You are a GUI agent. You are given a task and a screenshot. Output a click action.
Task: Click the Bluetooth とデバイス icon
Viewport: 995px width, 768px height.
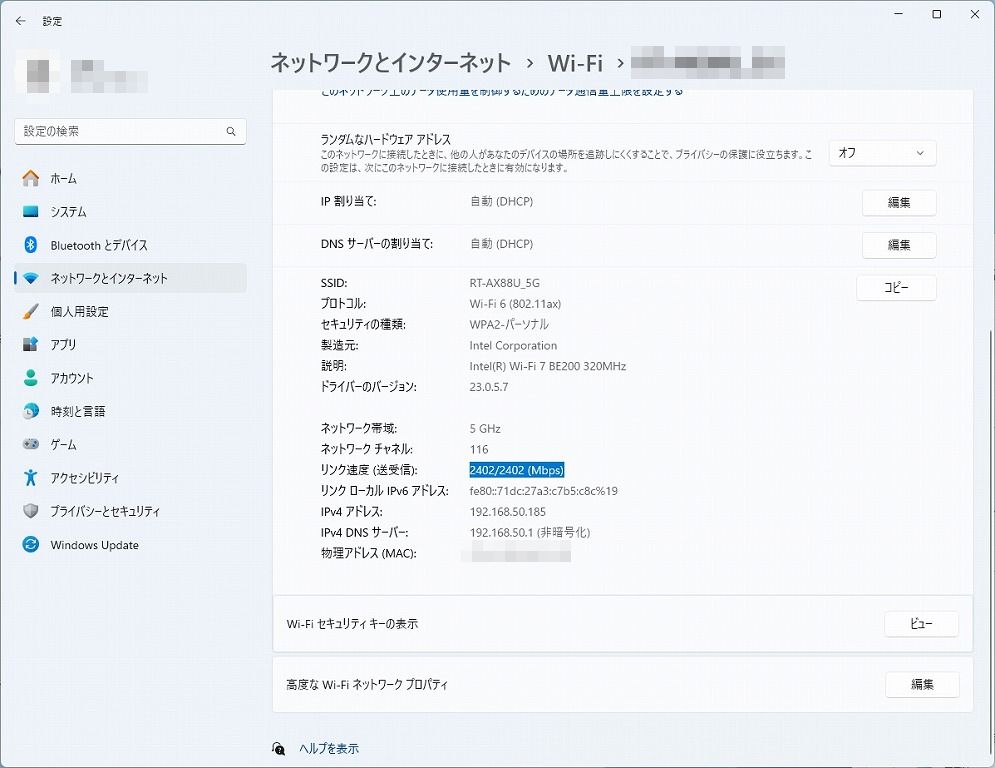(x=31, y=245)
